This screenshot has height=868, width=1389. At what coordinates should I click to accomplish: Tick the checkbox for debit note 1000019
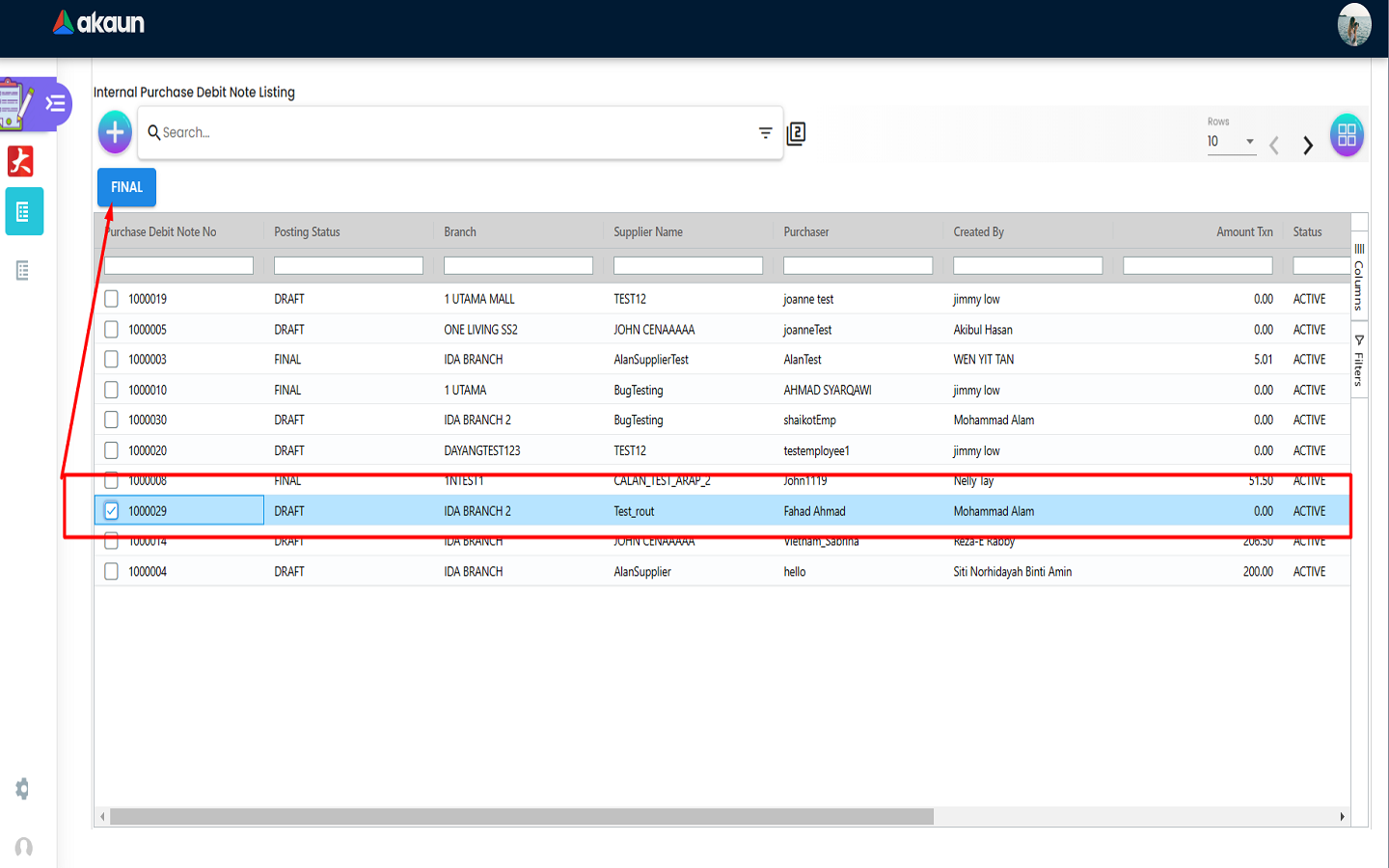point(112,299)
